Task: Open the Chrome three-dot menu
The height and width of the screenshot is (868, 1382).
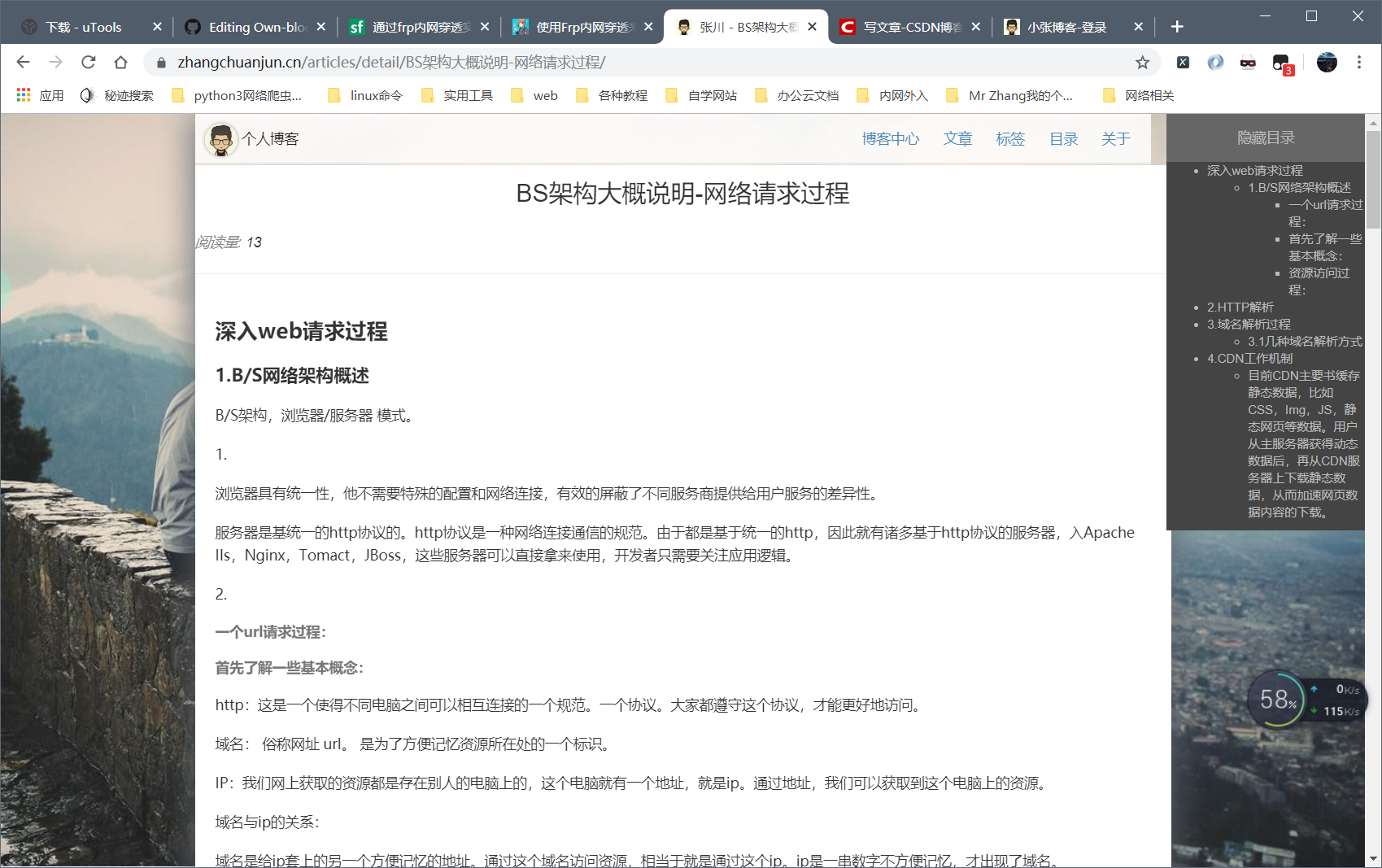Action: 1358,62
